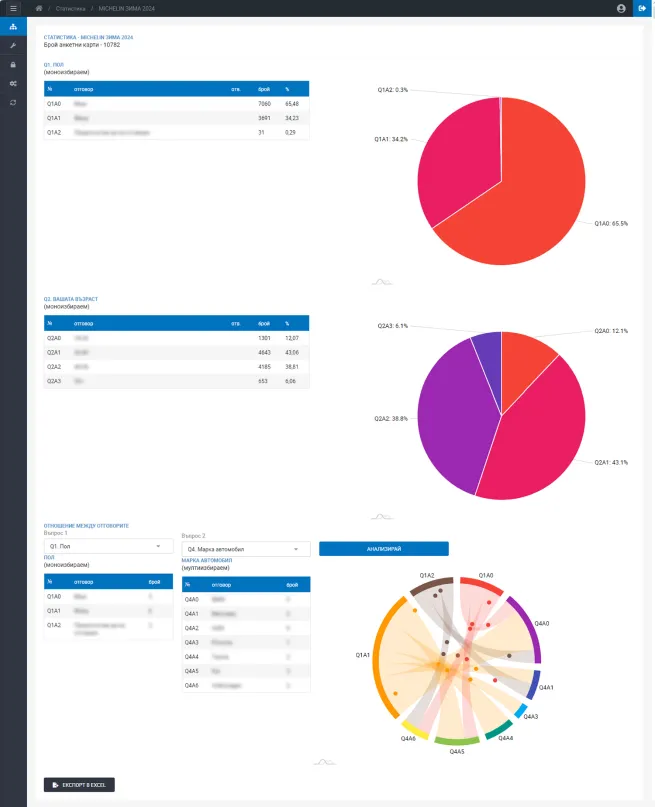Click the lock icon in sidebar

(x=13, y=64)
